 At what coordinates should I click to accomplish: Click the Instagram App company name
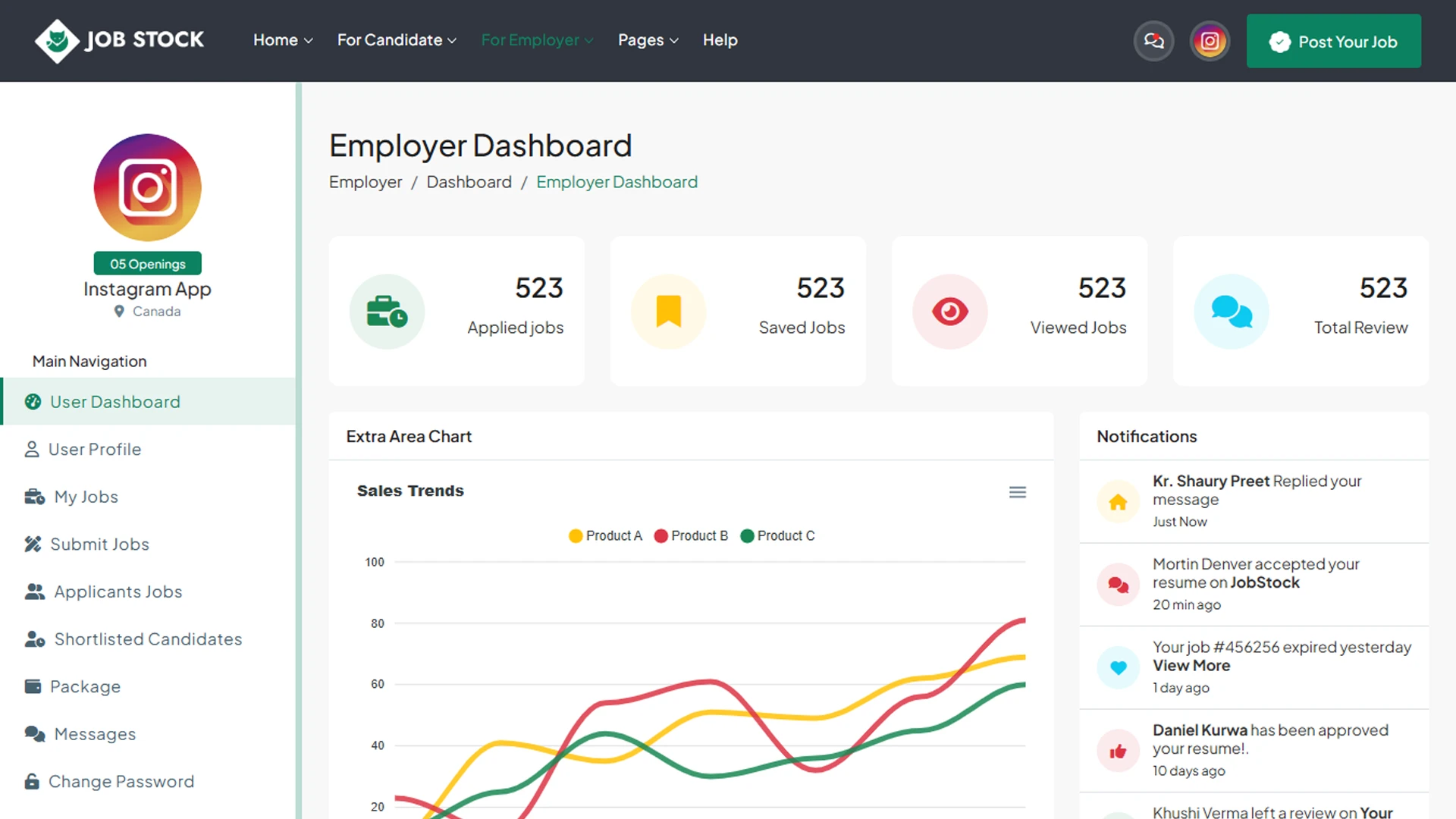pos(147,289)
